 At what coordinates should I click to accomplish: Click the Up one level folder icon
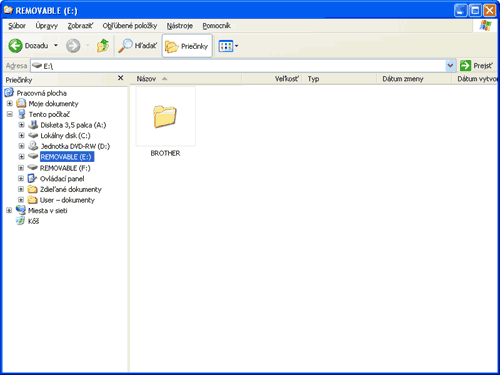[103, 46]
